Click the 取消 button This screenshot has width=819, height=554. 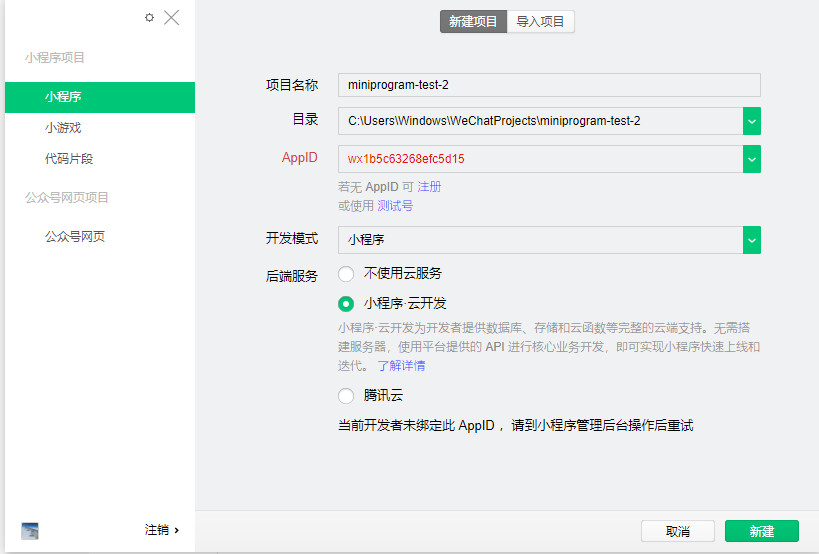click(677, 531)
